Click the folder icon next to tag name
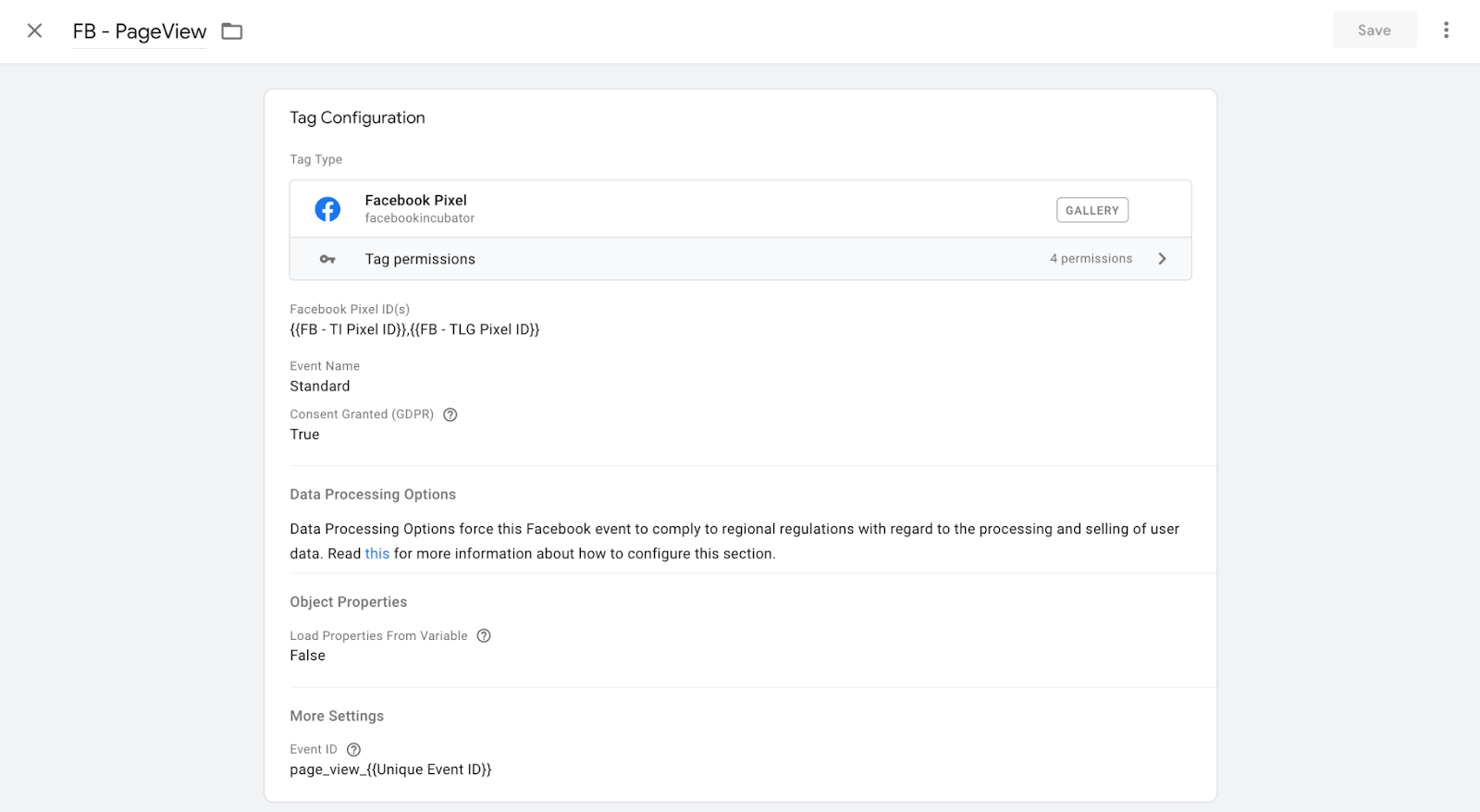This screenshot has width=1480, height=812. click(x=232, y=31)
